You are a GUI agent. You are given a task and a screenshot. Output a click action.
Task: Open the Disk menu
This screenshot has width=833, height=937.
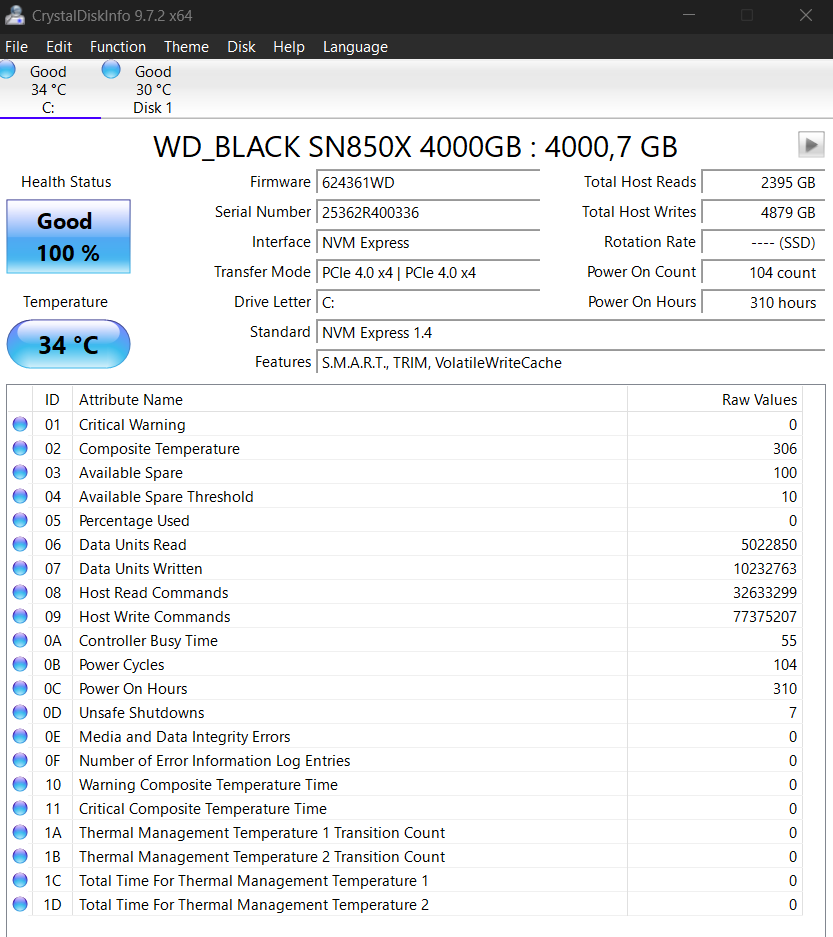click(x=241, y=47)
